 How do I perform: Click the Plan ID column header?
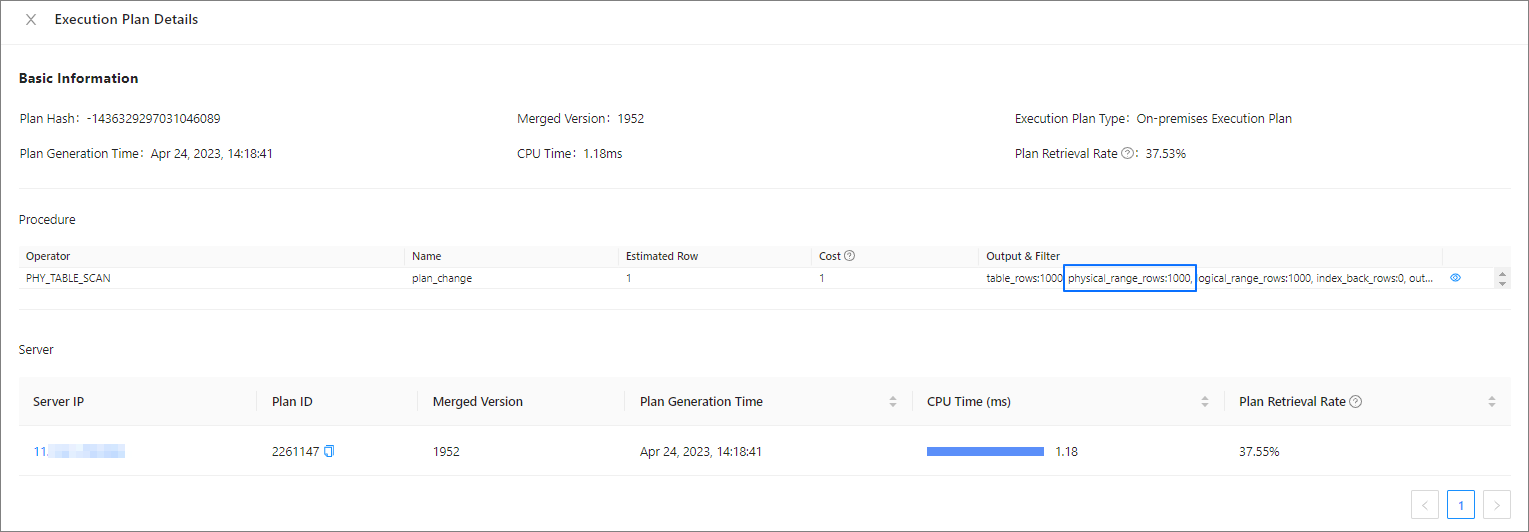pos(292,402)
